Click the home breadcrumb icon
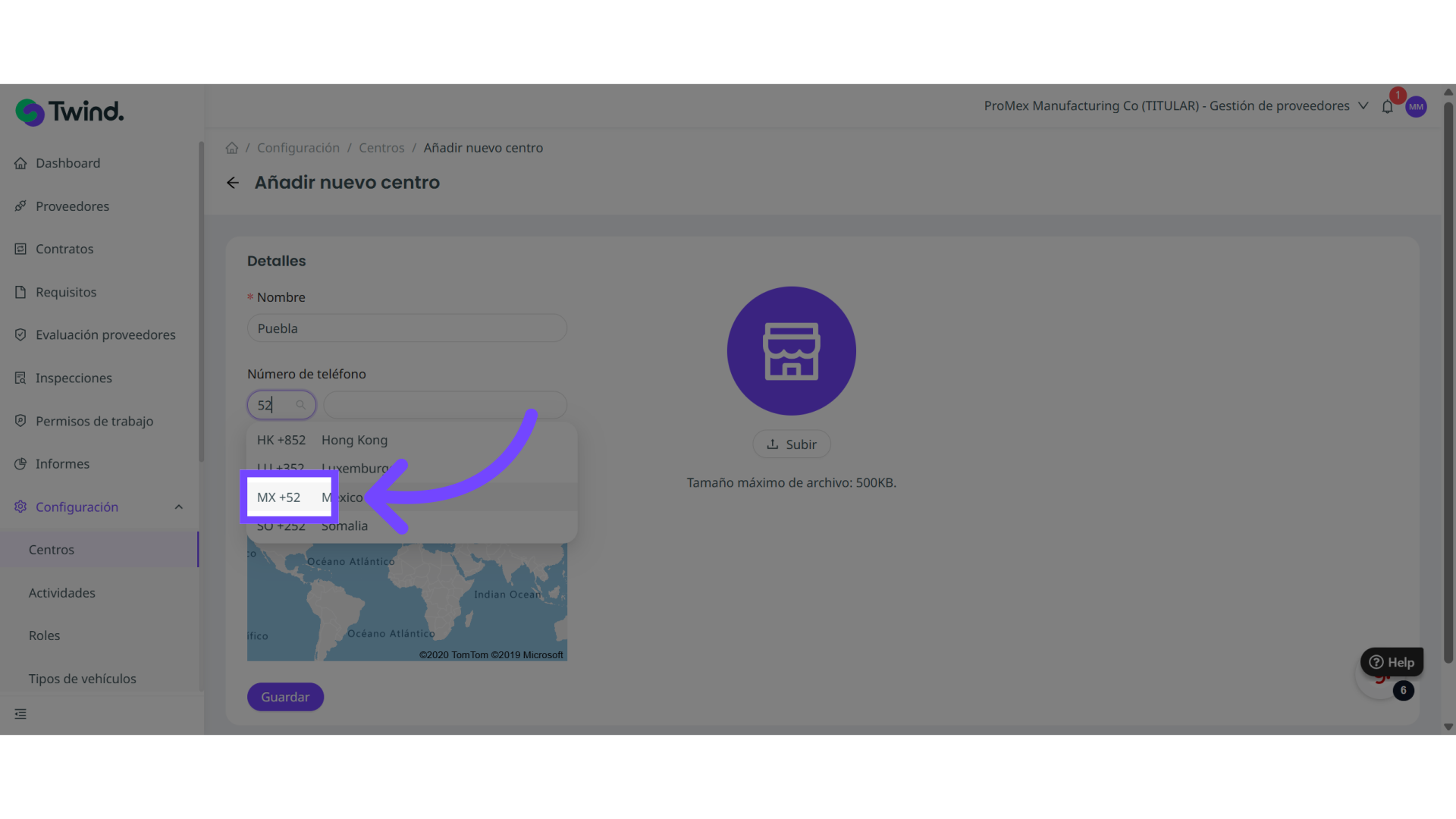 point(232,148)
